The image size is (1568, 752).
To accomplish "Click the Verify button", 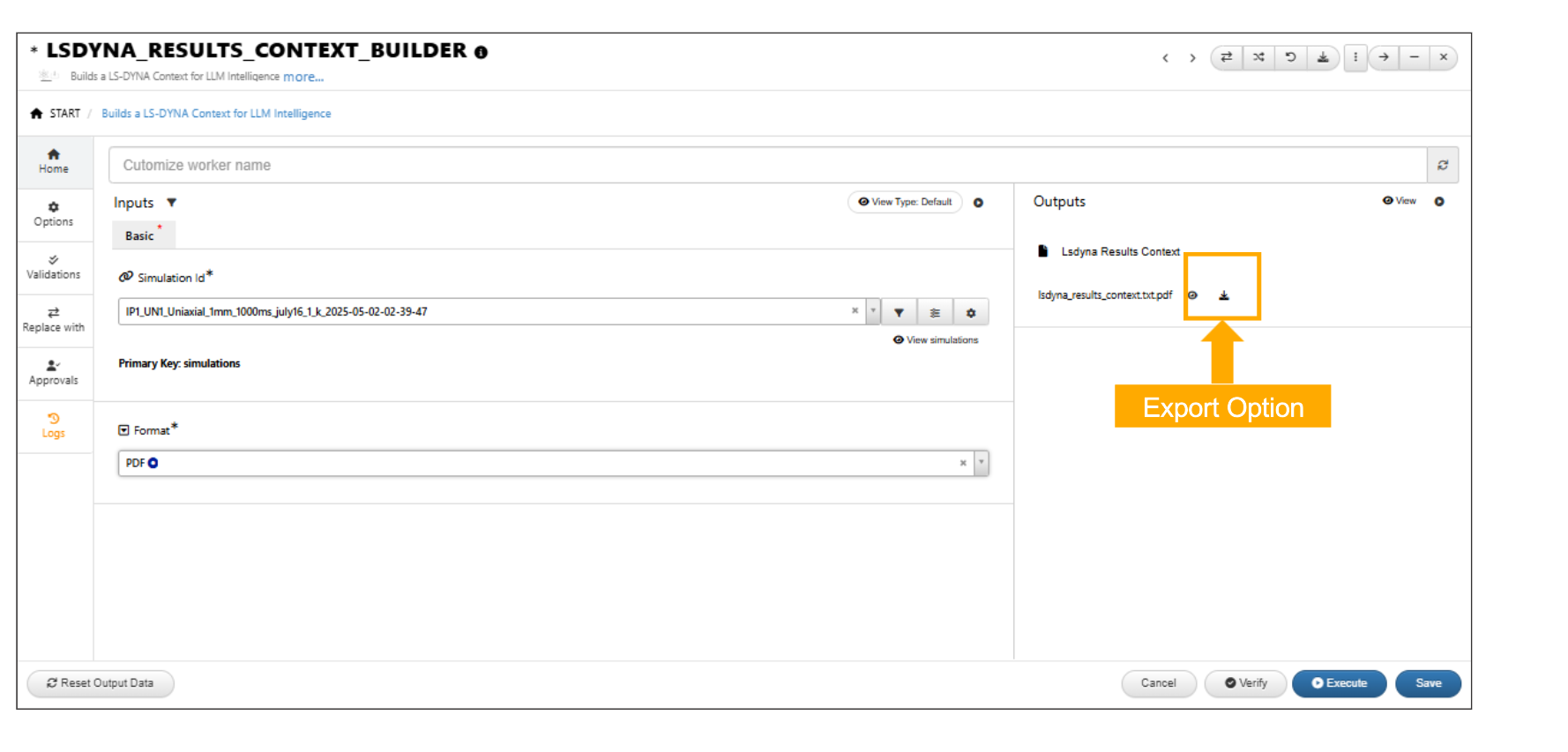I will [x=1245, y=683].
